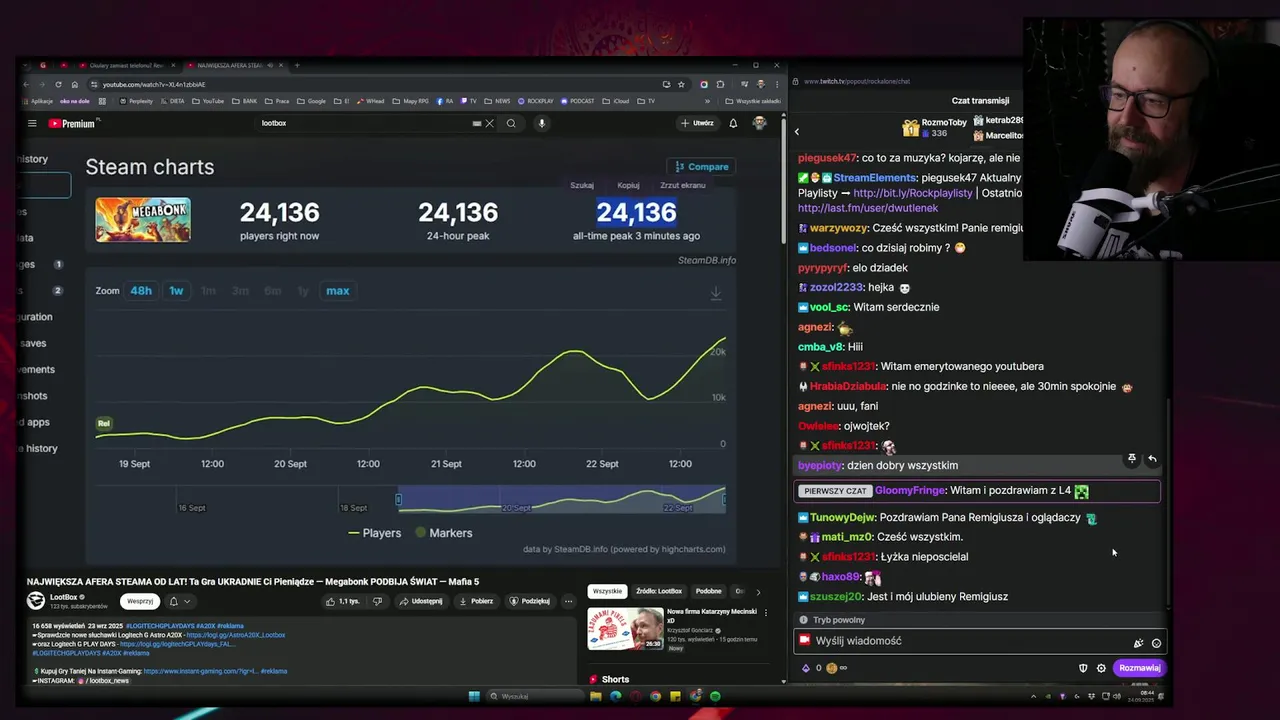1280x720 pixels.
Task: Click the Podziękuj button
Action: coord(530,601)
